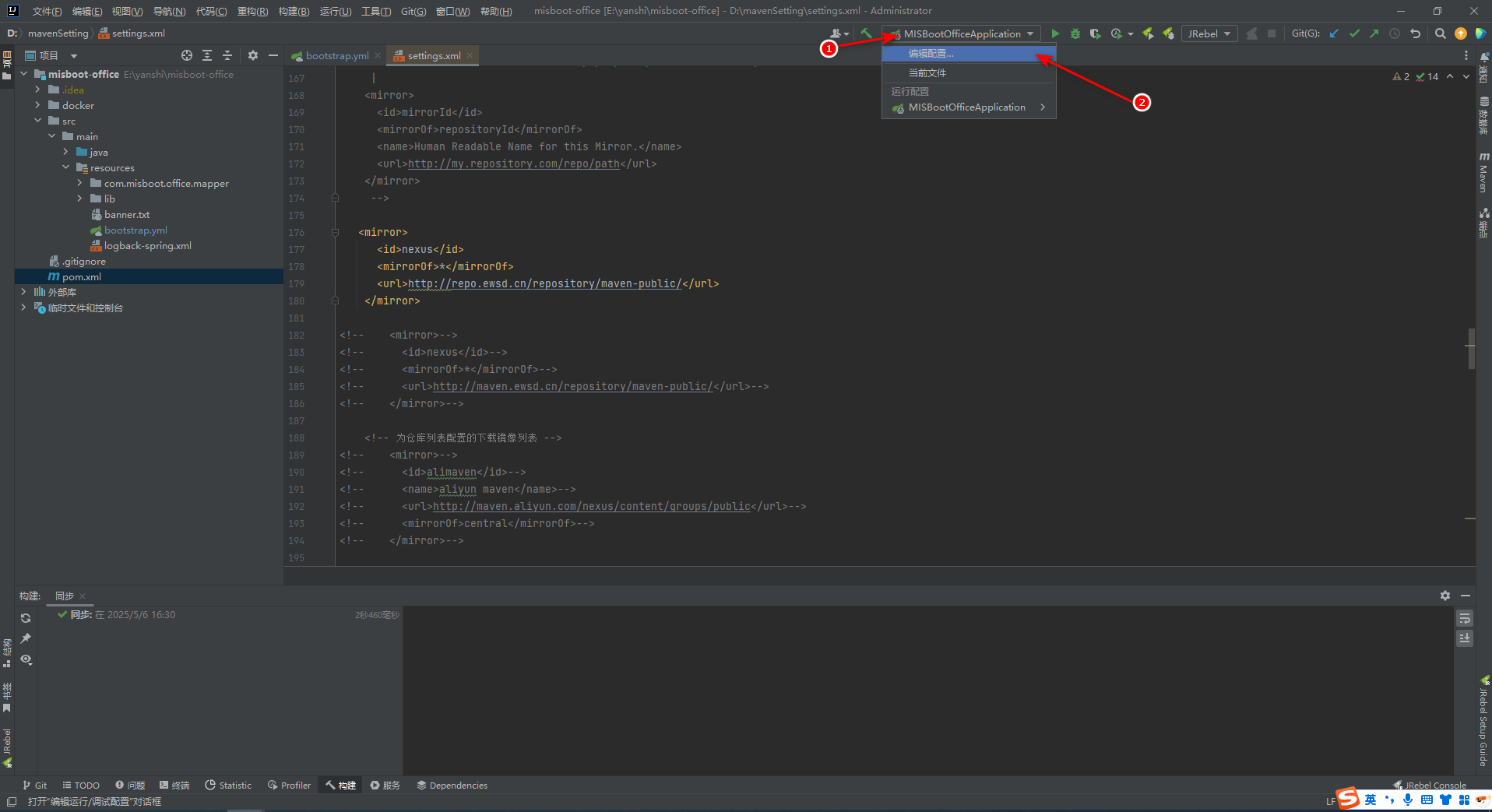Select opened file locate target icon

coord(187,55)
